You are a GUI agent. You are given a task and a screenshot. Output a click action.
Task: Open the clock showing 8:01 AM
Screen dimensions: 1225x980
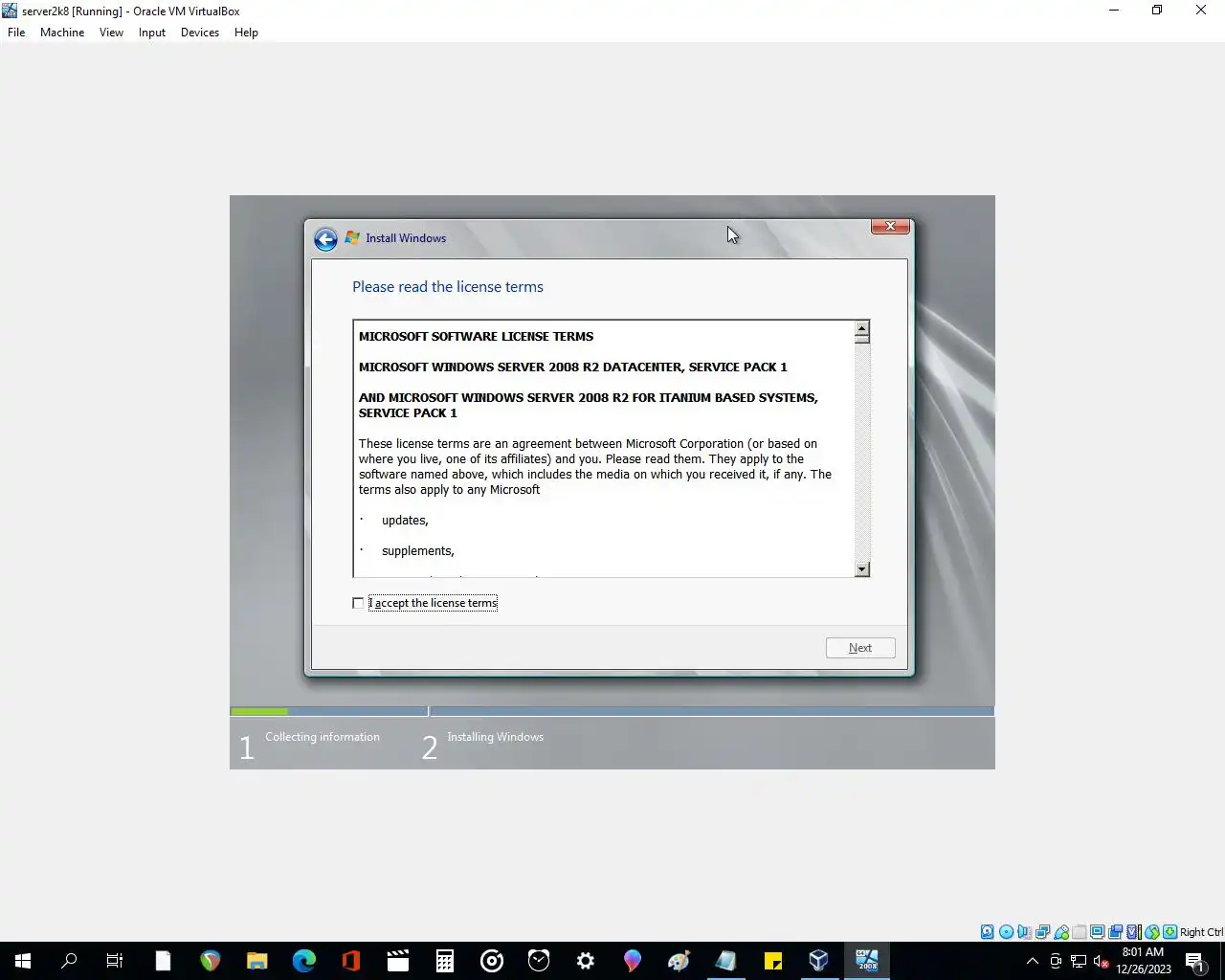coord(1144,961)
